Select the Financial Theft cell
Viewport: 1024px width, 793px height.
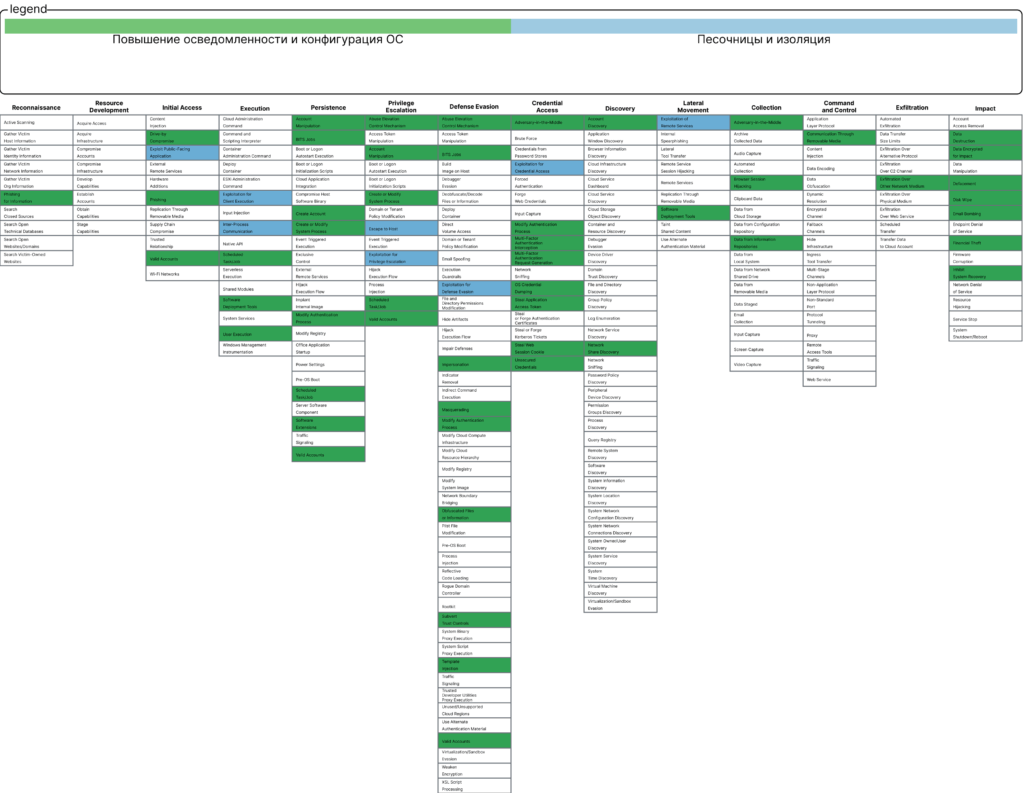click(984, 243)
